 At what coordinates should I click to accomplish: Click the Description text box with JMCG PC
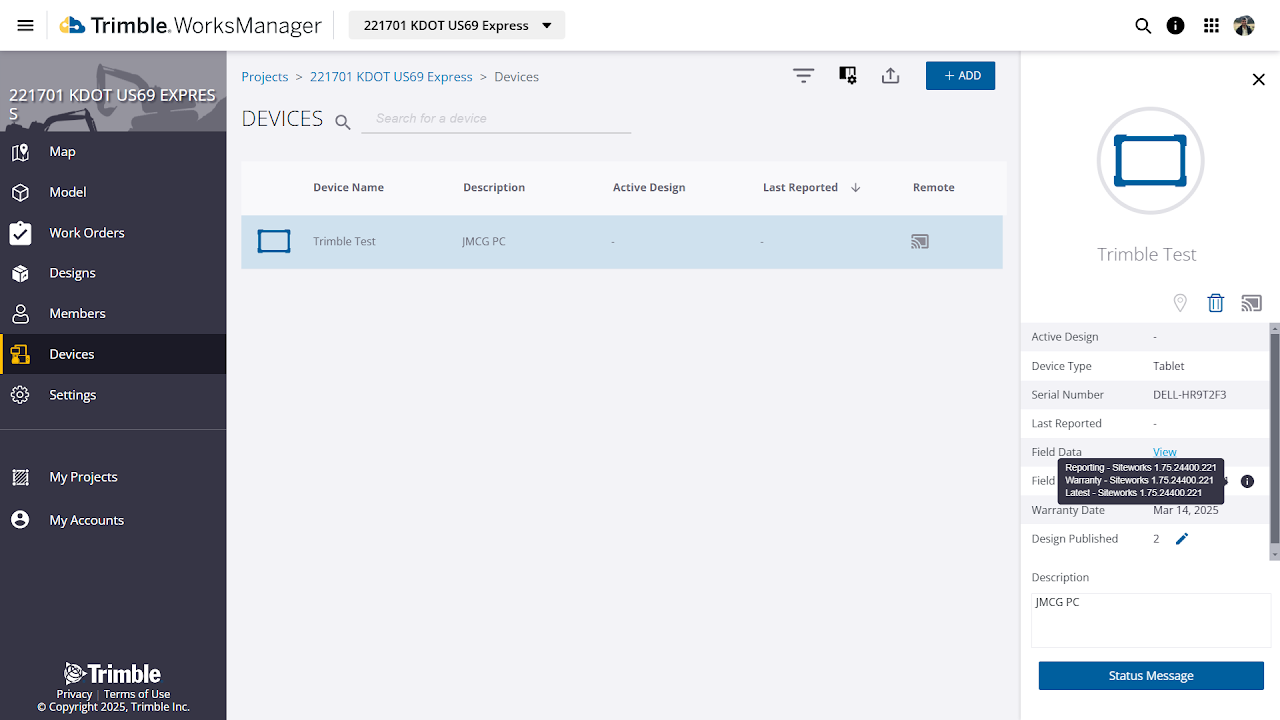point(1151,620)
